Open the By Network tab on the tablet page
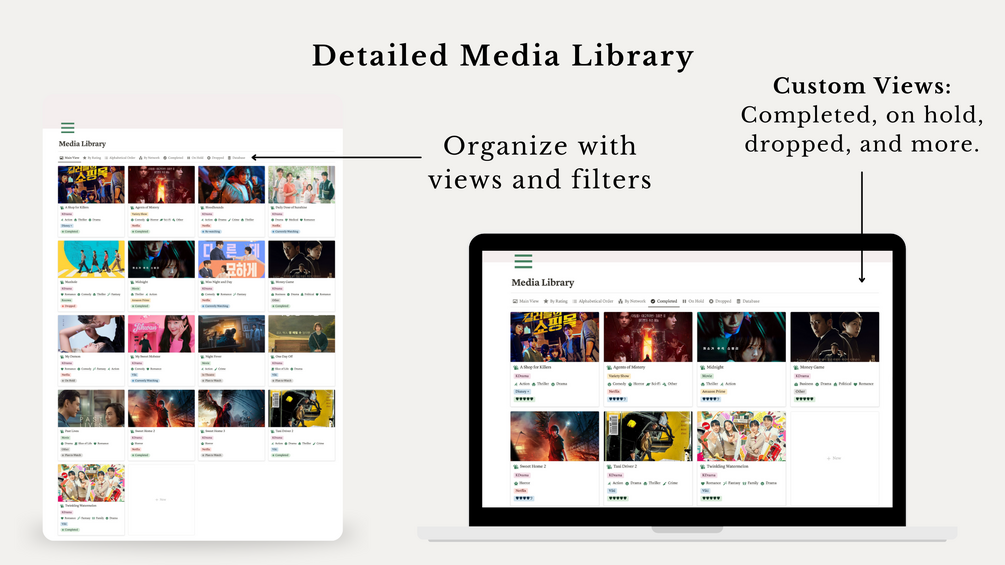Image resolution: width=1005 pixels, height=565 pixels. [149, 158]
